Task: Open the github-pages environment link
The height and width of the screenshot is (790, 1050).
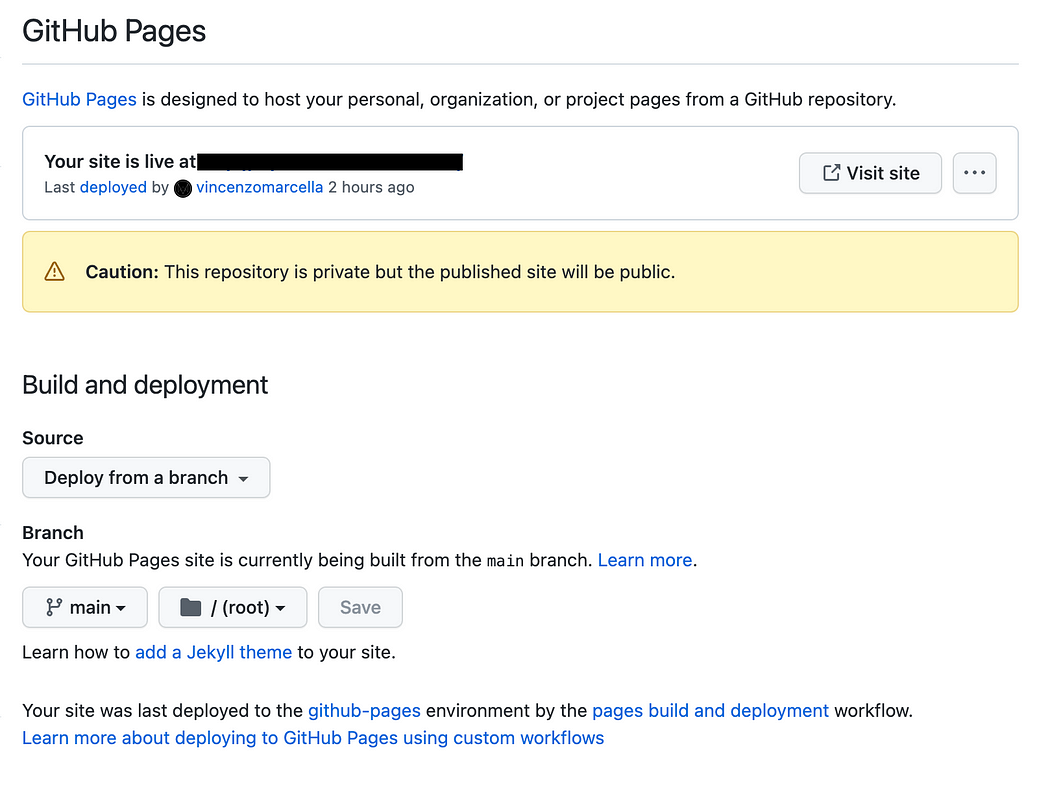Action: 364,710
